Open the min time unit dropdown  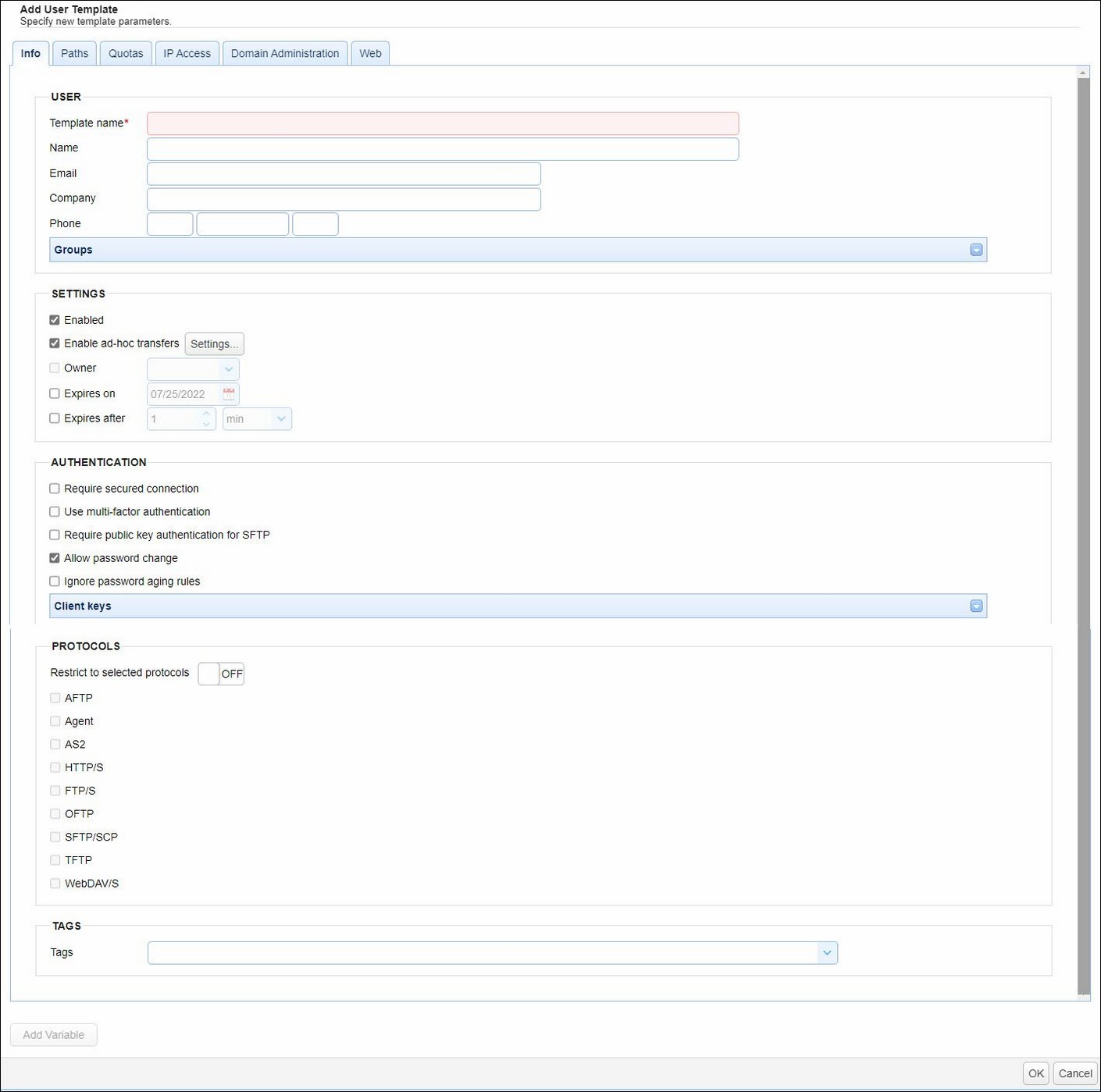click(281, 418)
